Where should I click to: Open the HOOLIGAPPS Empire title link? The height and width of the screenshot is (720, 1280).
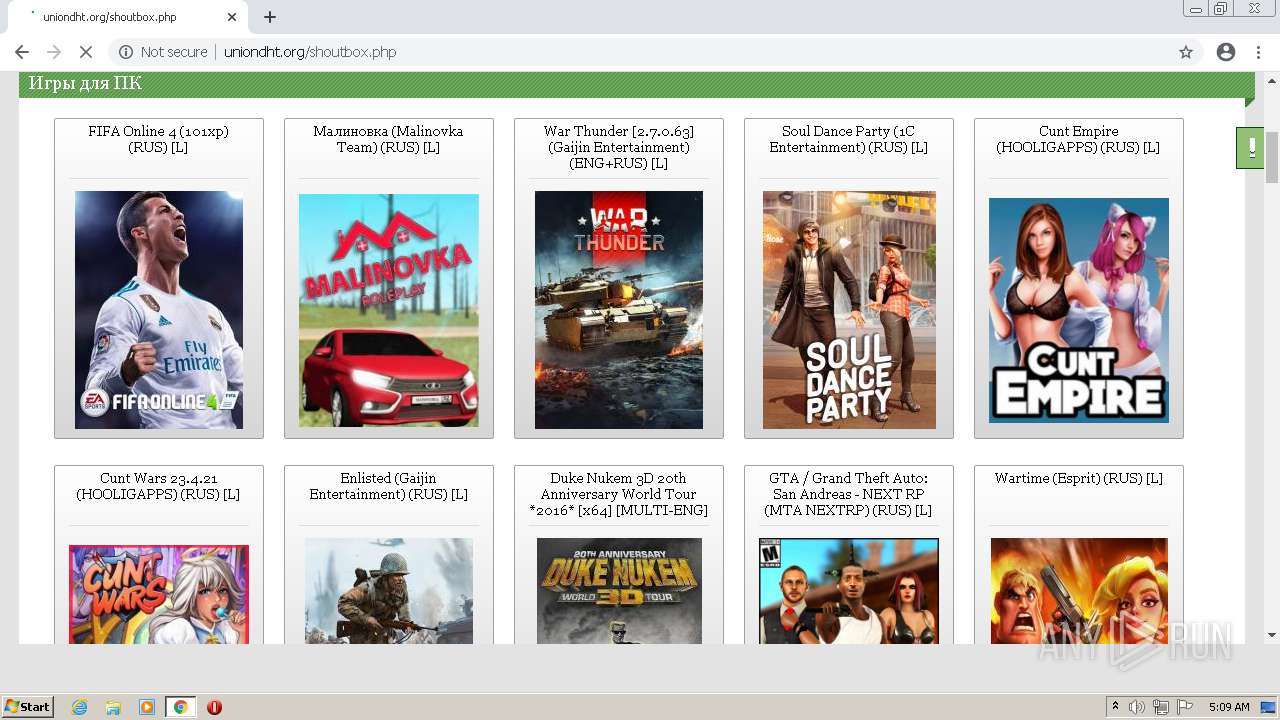click(x=1078, y=139)
